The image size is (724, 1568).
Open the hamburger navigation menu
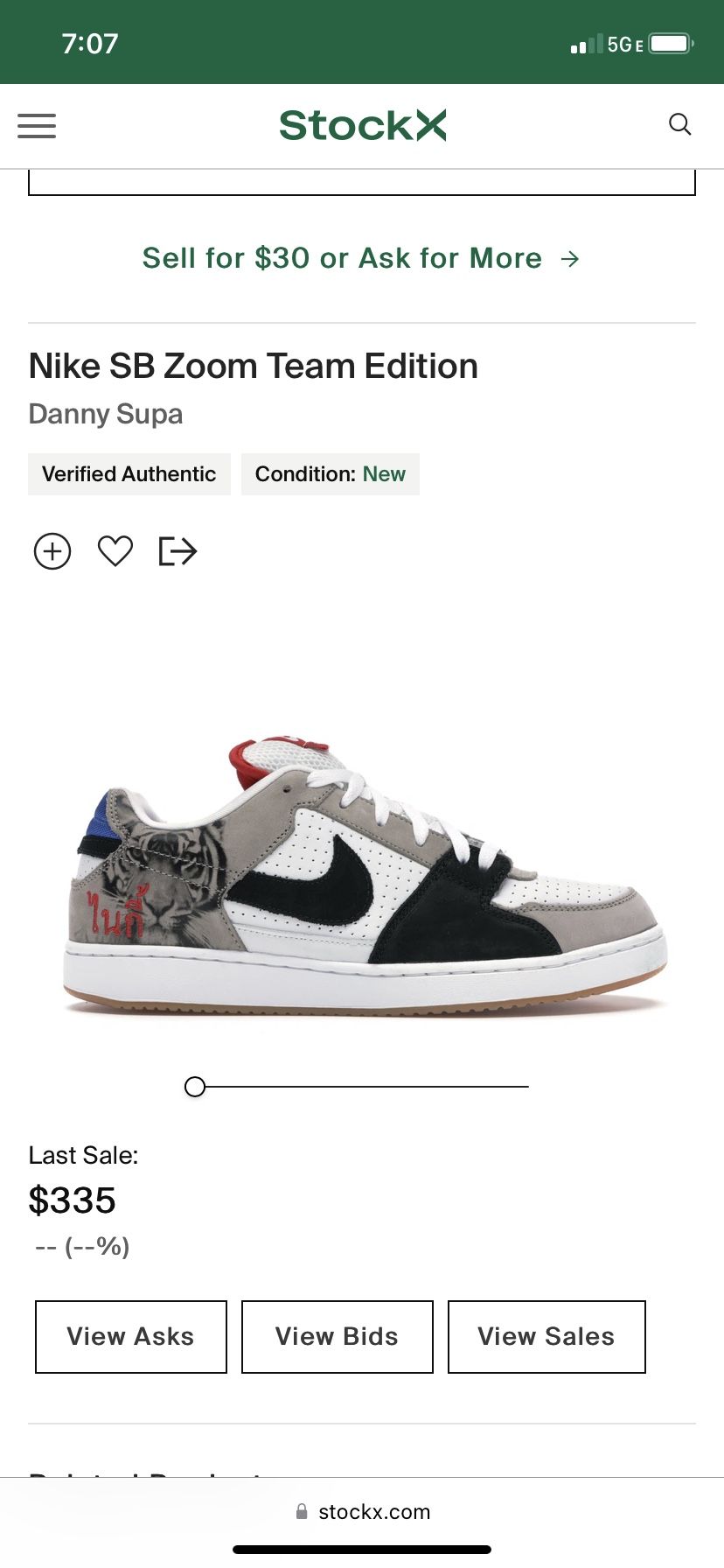pyautogui.click(x=37, y=126)
